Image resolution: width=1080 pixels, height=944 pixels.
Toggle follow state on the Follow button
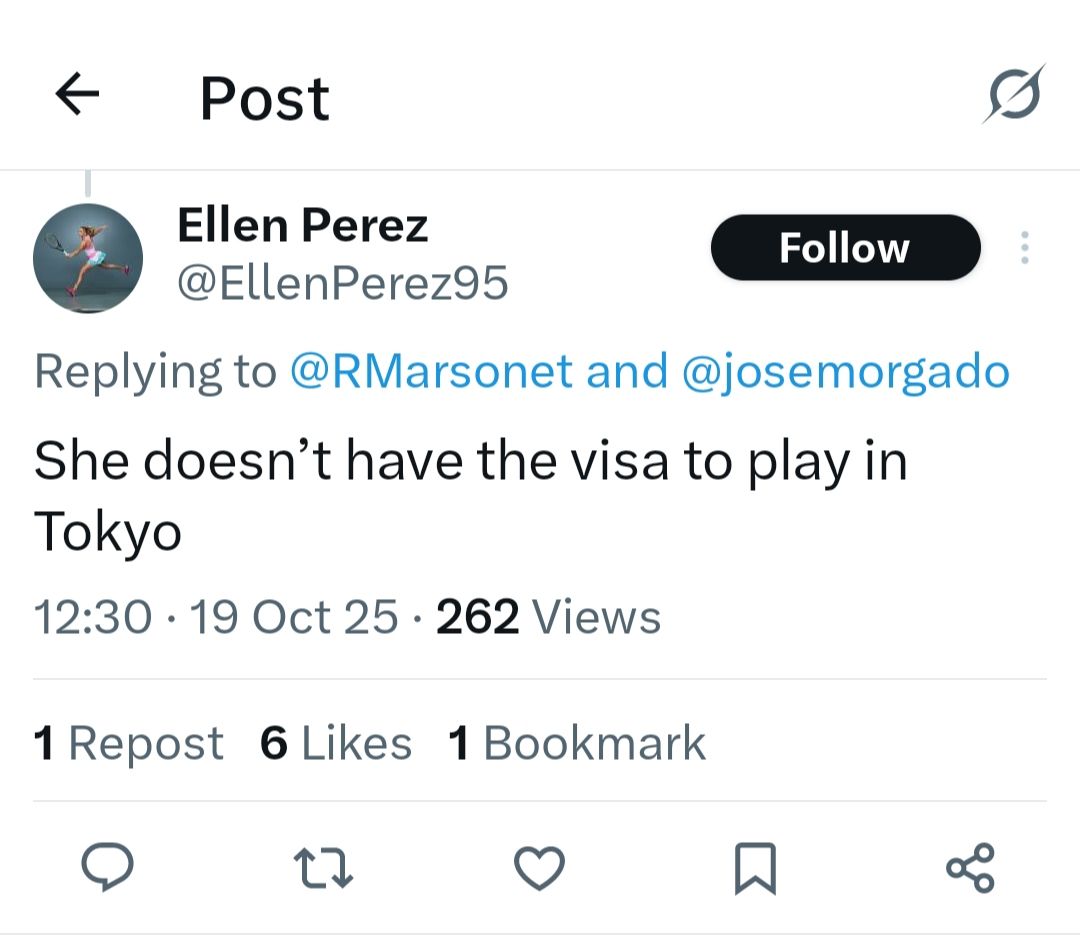click(845, 247)
